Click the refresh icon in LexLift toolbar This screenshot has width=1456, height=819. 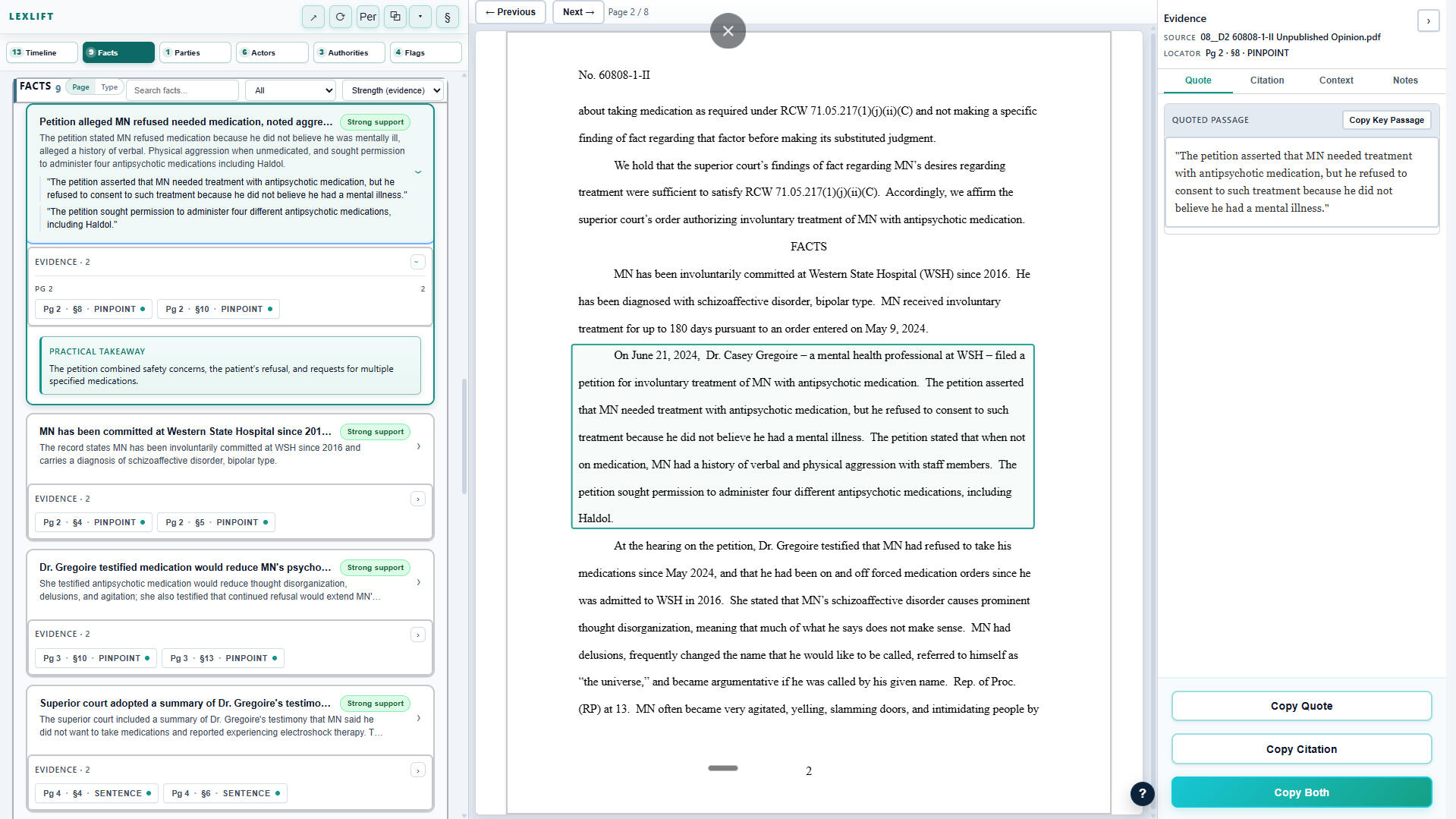pos(340,17)
